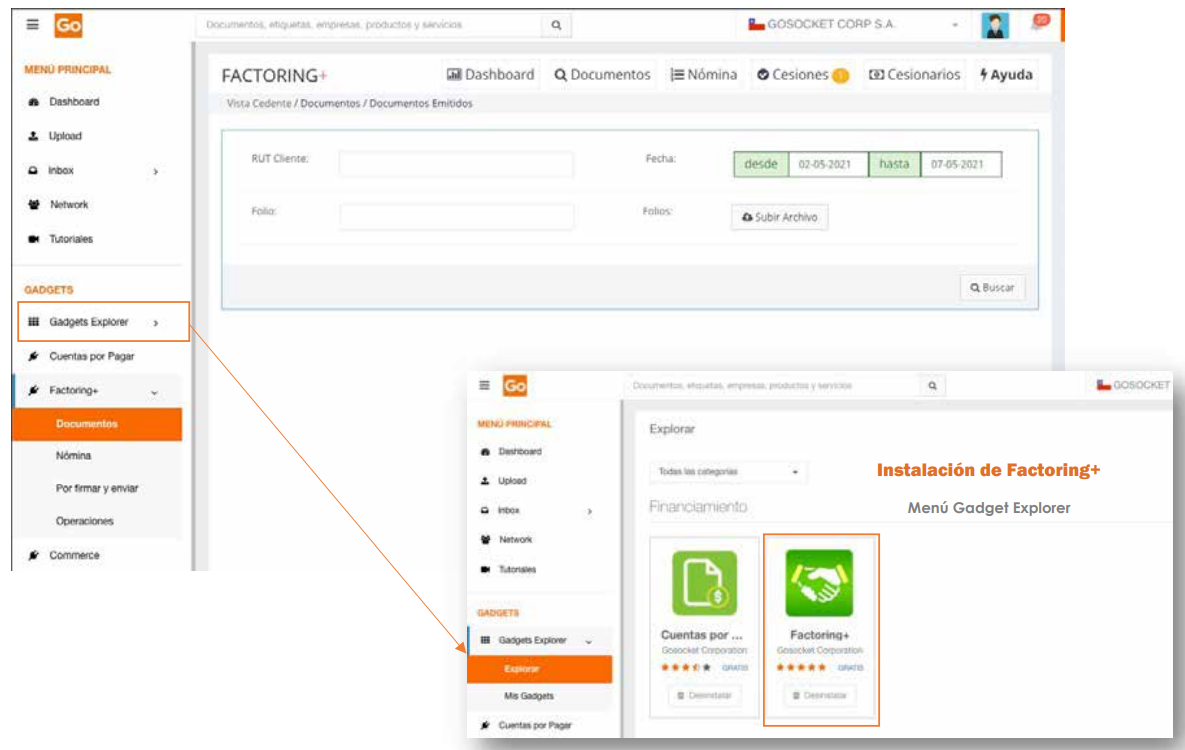
Task: Open the Cesionarios tab
Action: click(x=914, y=75)
